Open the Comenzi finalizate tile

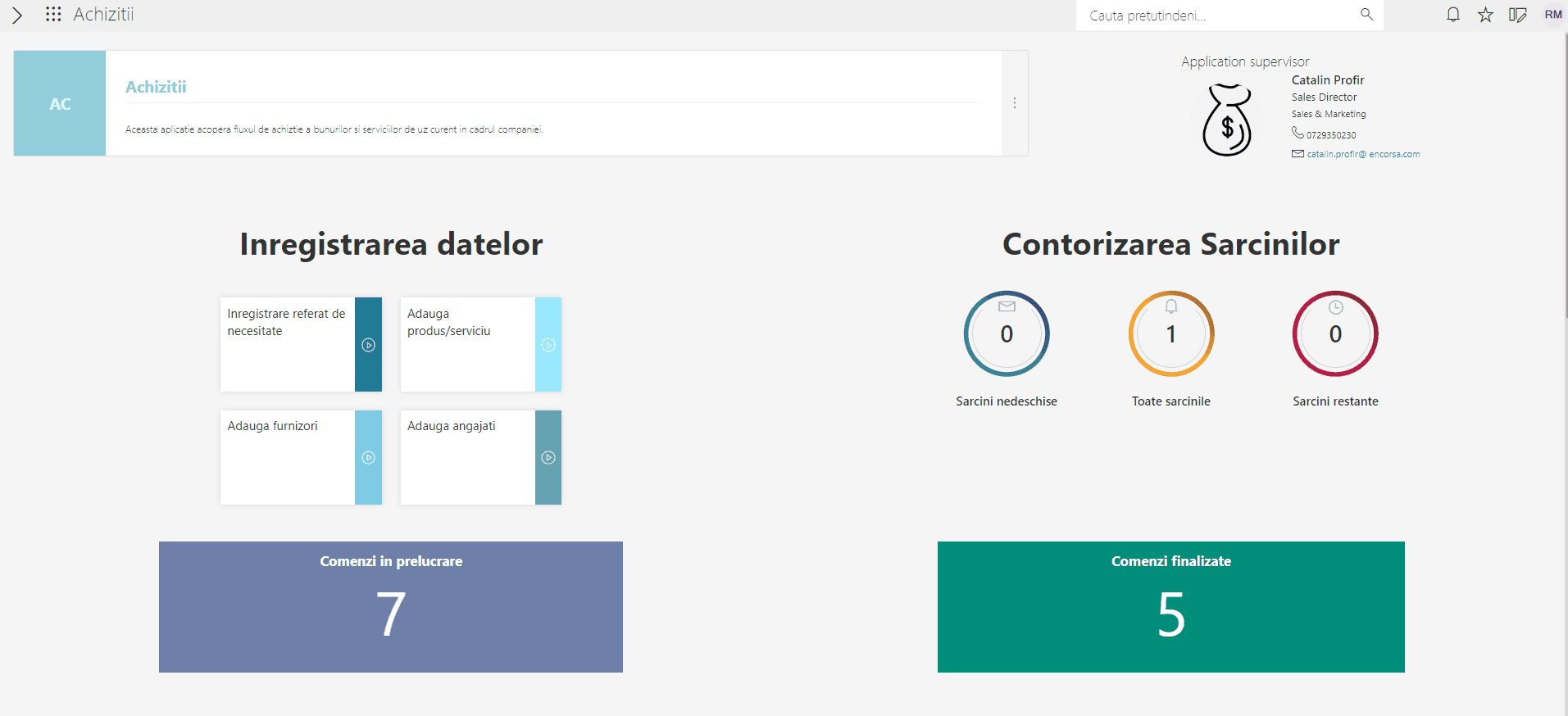pyautogui.click(x=1171, y=607)
